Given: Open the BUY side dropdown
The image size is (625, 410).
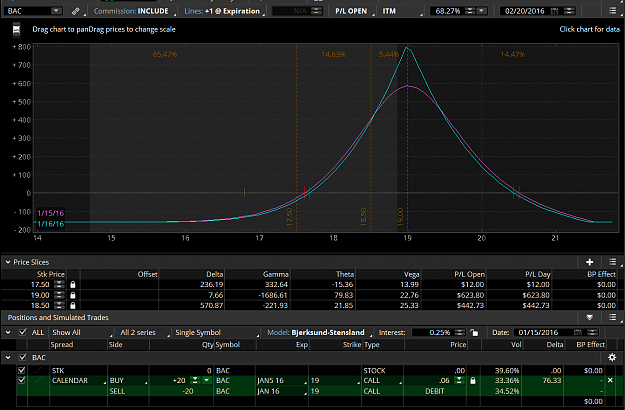Looking at the screenshot, I should coord(128,381).
